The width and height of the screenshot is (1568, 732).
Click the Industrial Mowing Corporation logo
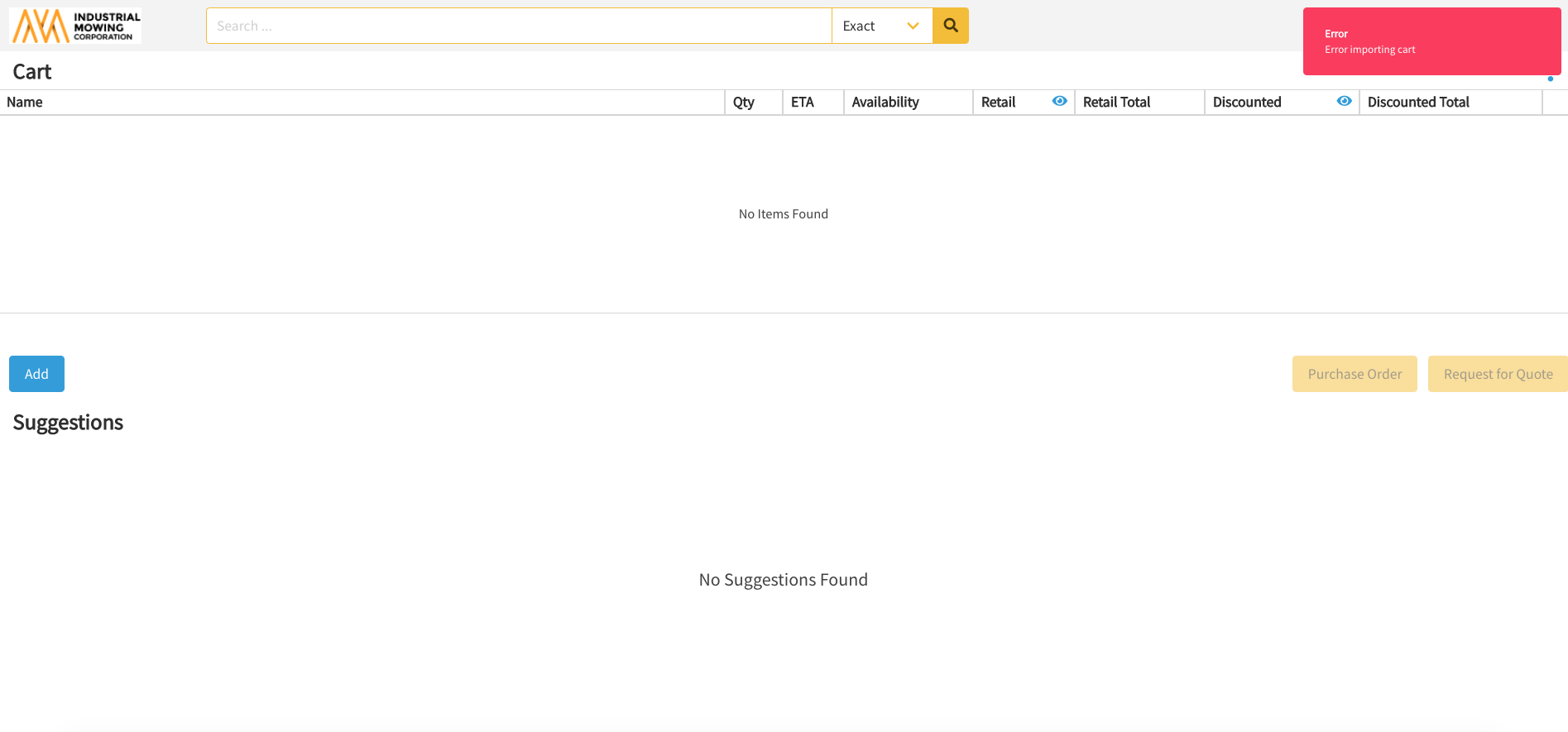tap(75, 26)
